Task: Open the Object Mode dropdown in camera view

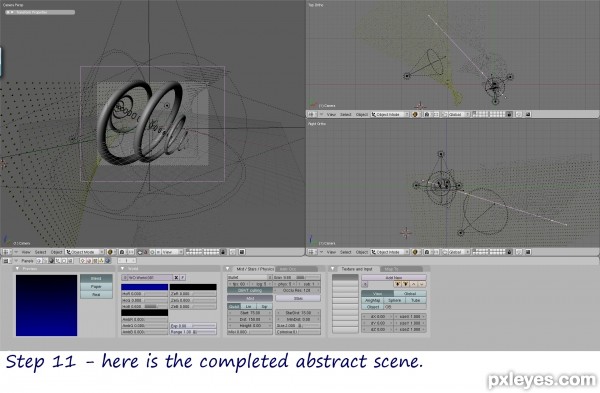Action: (85, 252)
